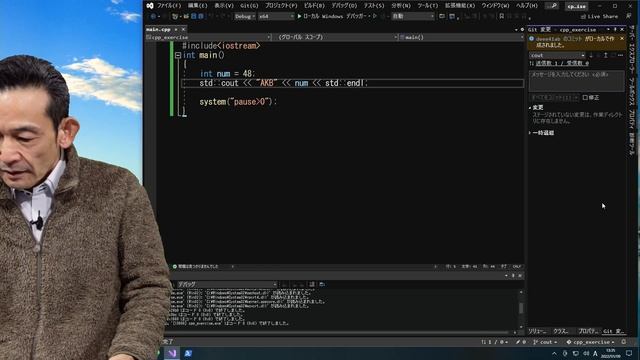
Task: Open the 自動 dropdown in toolbar
Action: click(x=413, y=16)
